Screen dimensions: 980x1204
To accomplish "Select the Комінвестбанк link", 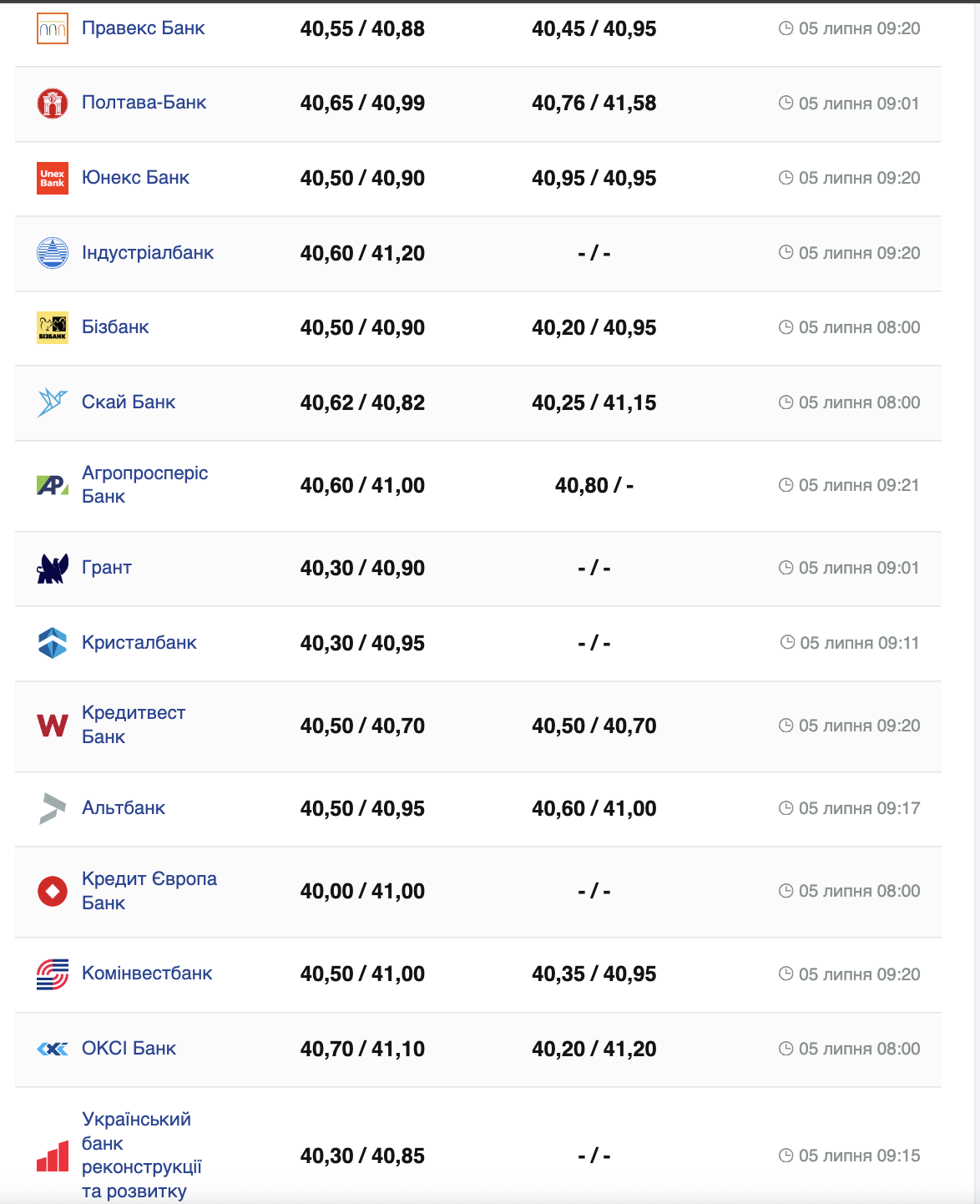I will [147, 974].
